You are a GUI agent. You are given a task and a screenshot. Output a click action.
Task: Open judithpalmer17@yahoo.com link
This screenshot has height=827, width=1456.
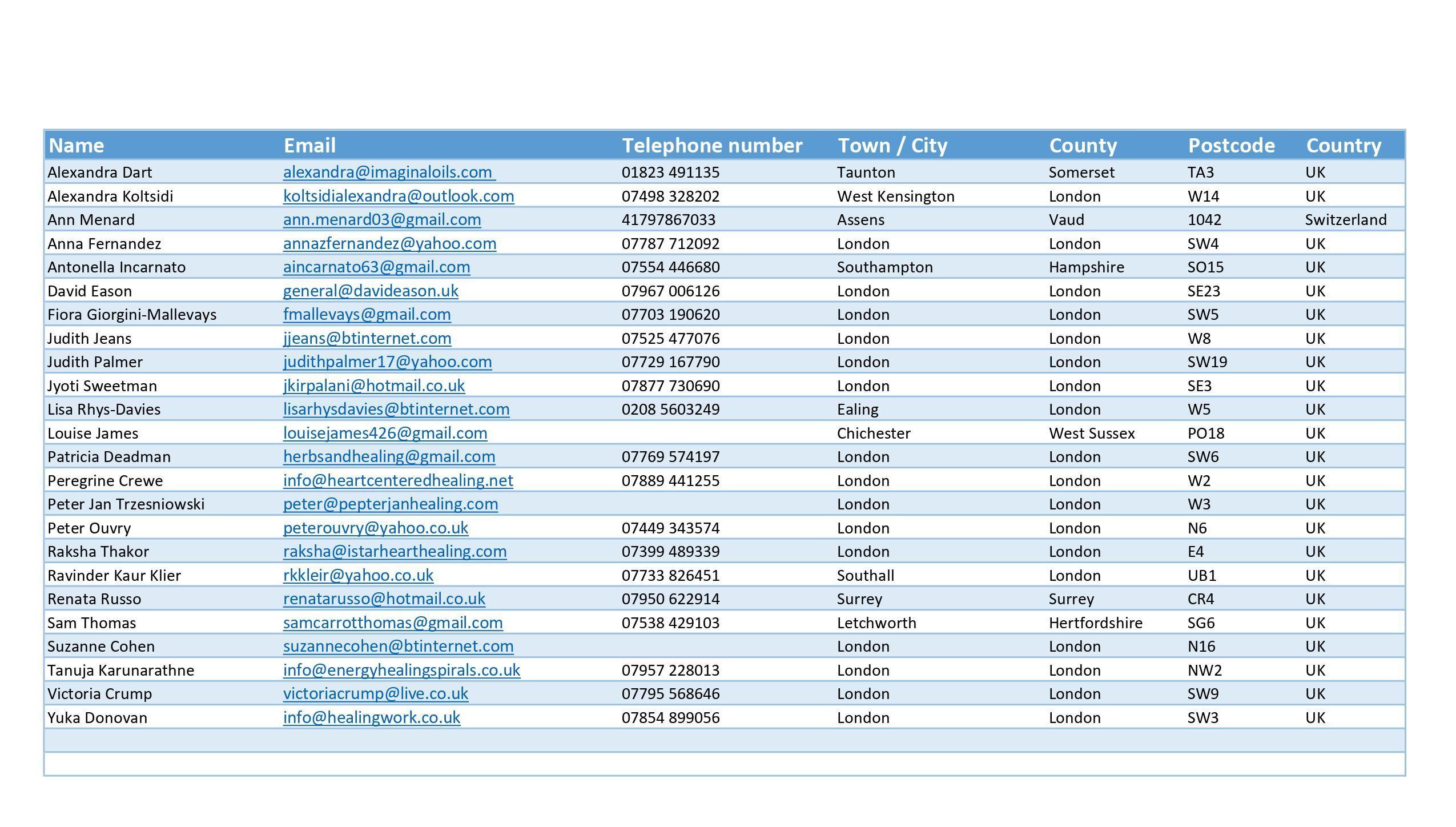(x=387, y=362)
